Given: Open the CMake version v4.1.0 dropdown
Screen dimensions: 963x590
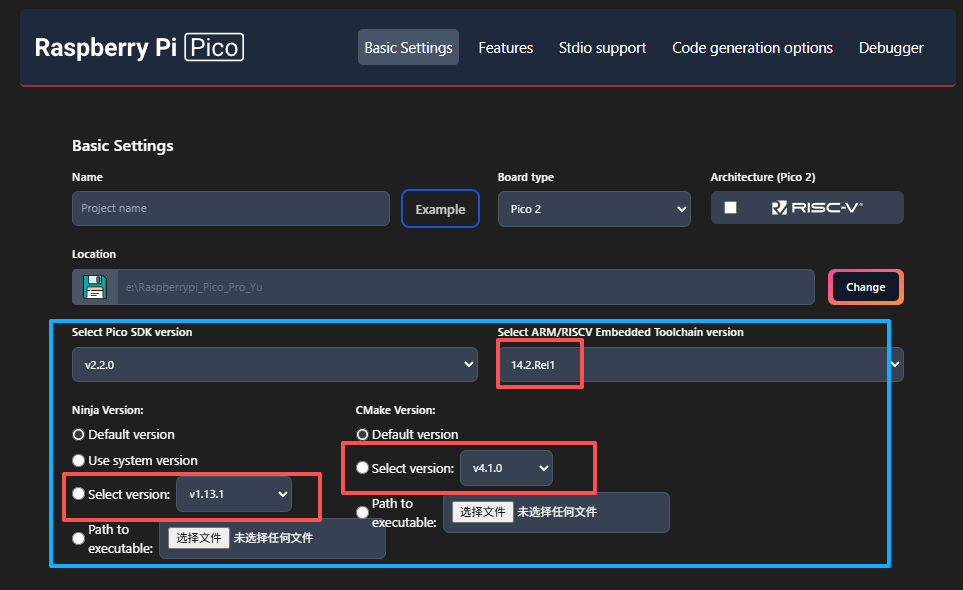Looking at the screenshot, I should (506, 468).
